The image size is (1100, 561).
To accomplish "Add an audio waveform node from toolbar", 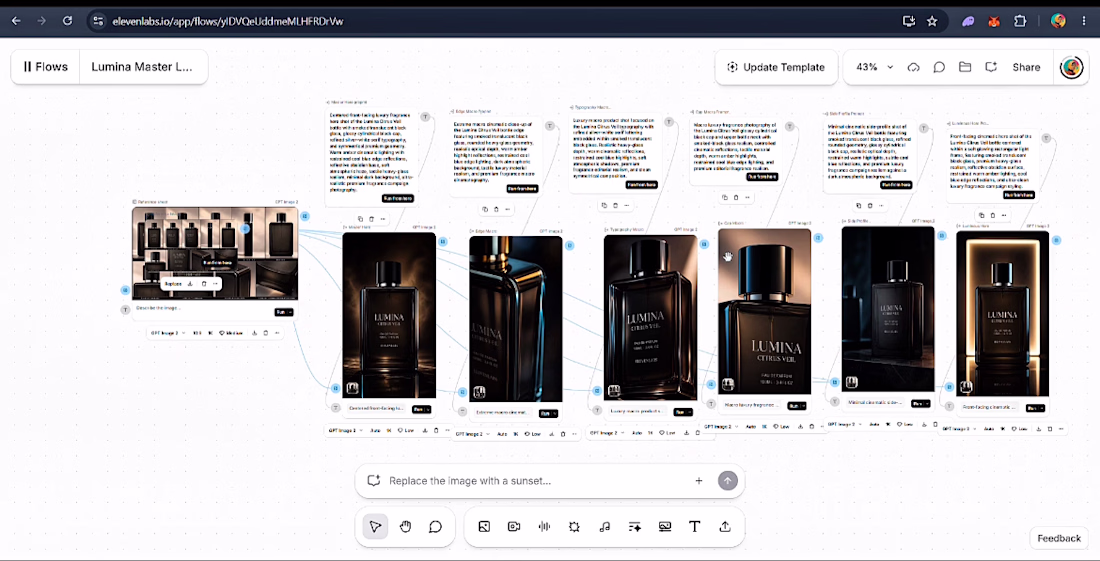I will point(544,527).
